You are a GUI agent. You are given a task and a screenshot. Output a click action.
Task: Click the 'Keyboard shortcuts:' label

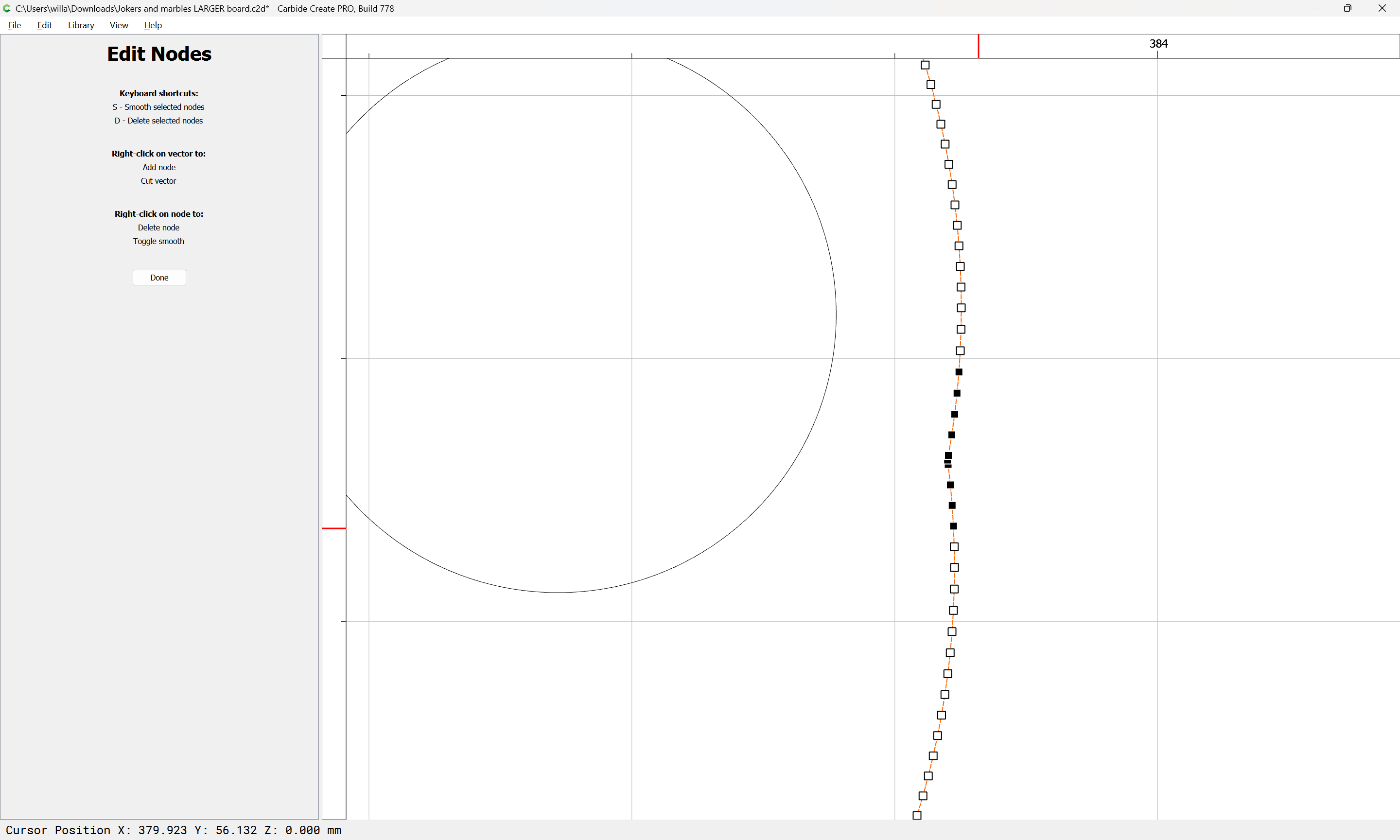point(158,93)
